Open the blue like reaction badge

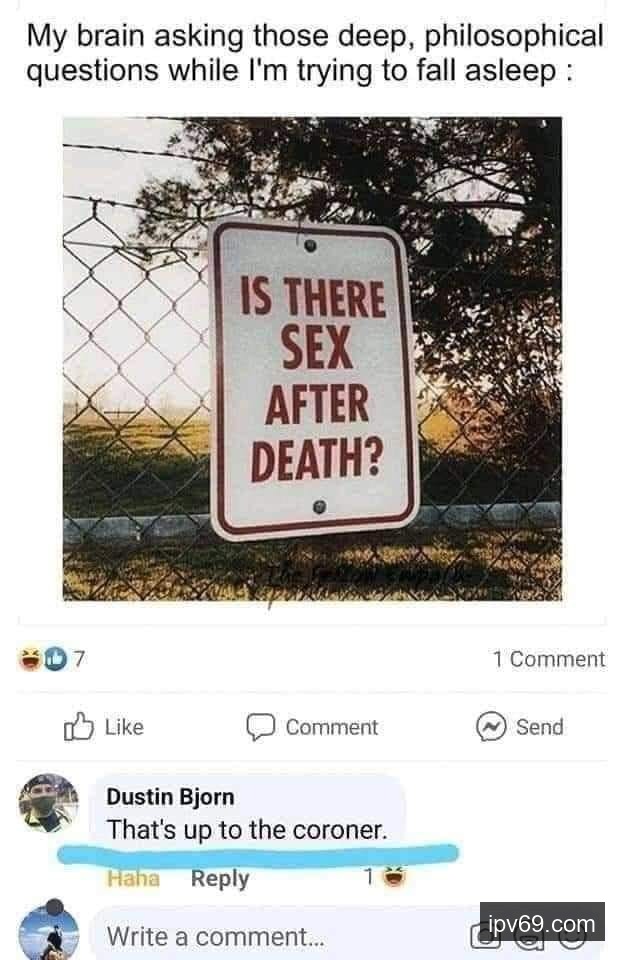tap(55, 659)
